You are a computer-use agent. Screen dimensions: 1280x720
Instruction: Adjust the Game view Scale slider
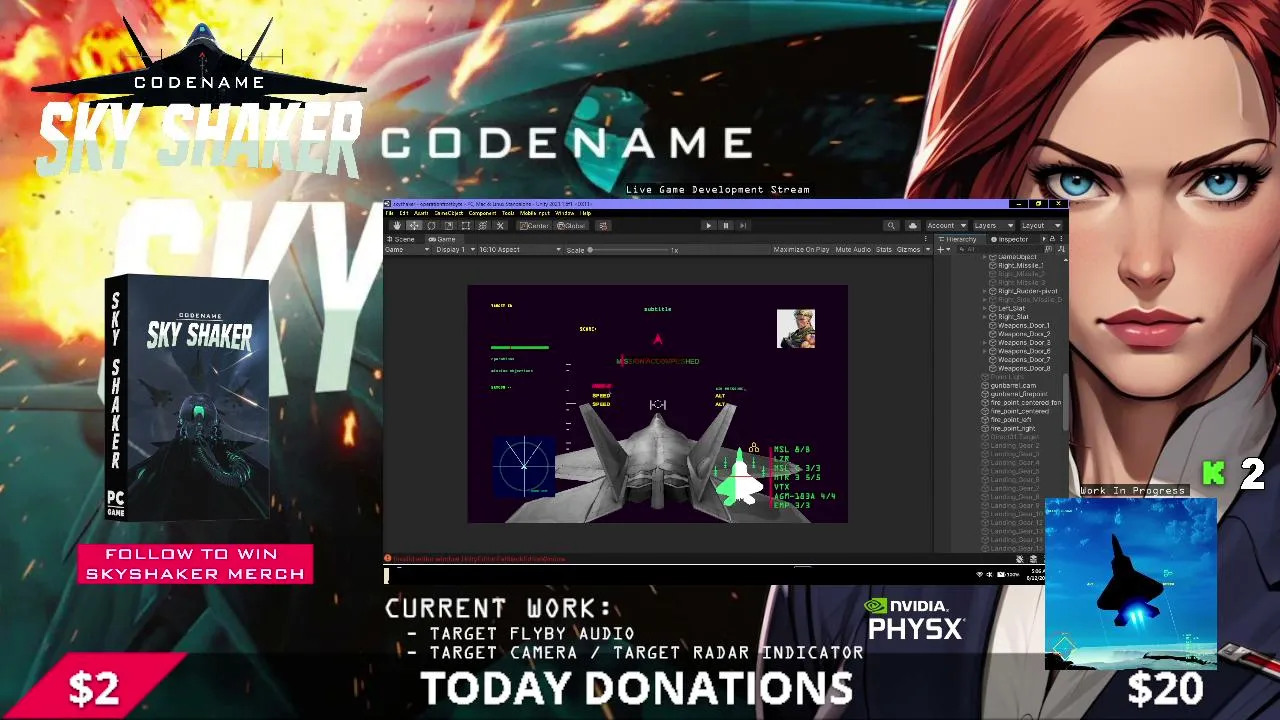(630, 249)
